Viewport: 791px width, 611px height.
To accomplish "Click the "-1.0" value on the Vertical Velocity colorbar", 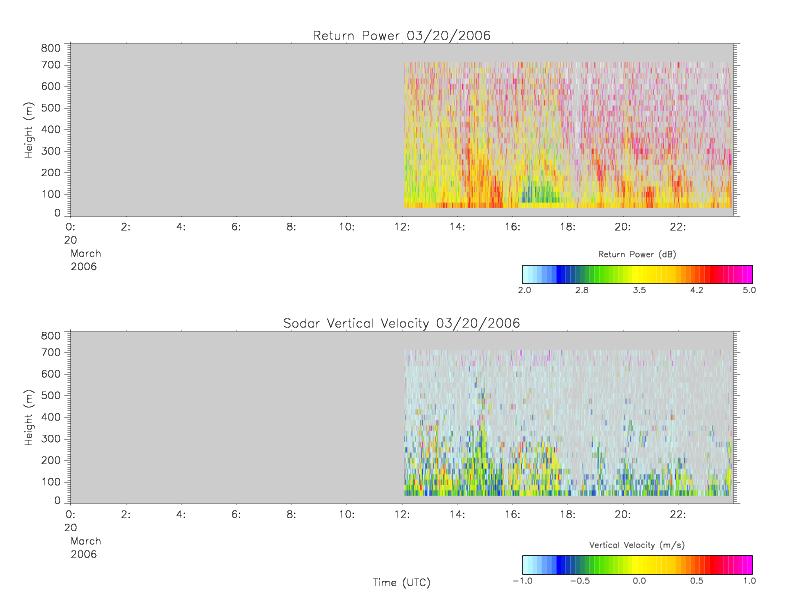I will 523,581.
